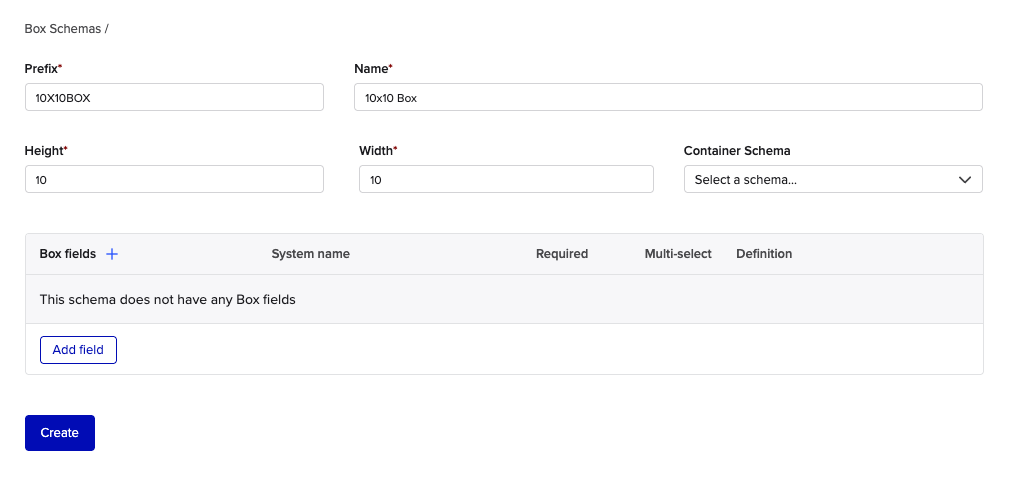The width and height of the screenshot is (1020, 498).
Task: Click into the Name text field
Action: pyautogui.click(x=668, y=97)
